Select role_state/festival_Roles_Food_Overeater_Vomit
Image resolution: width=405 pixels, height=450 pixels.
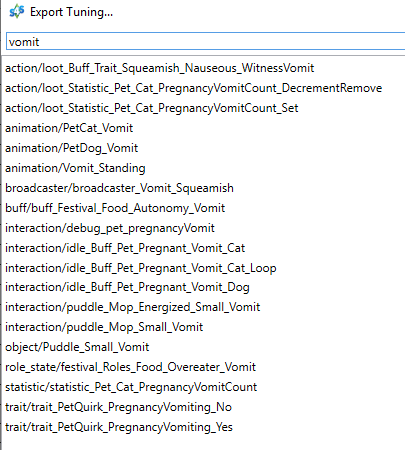[x=130, y=367]
